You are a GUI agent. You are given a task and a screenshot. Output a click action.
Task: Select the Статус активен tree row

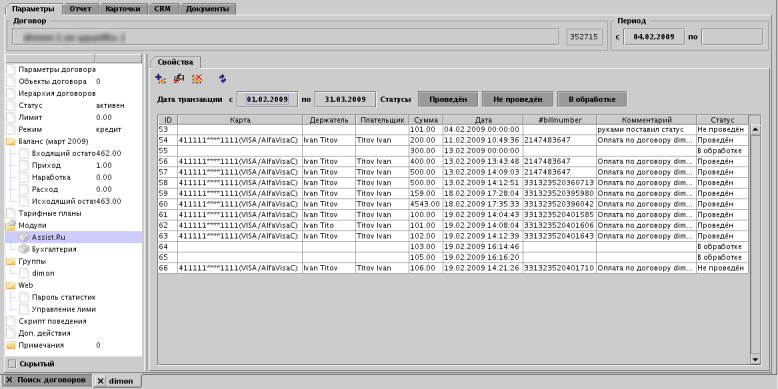coord(73,106)
